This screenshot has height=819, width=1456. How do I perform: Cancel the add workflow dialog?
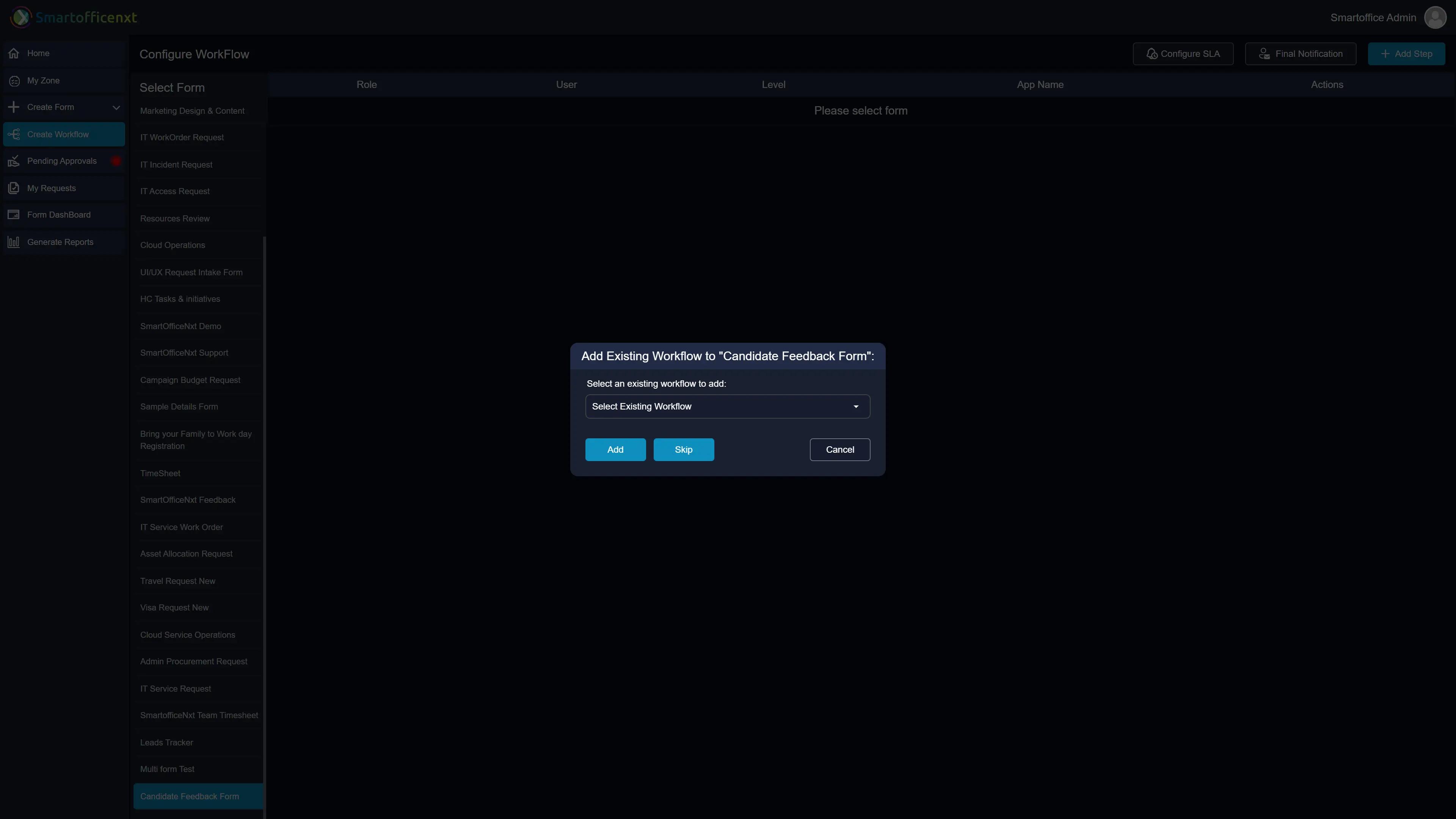[x=839, y=449]
